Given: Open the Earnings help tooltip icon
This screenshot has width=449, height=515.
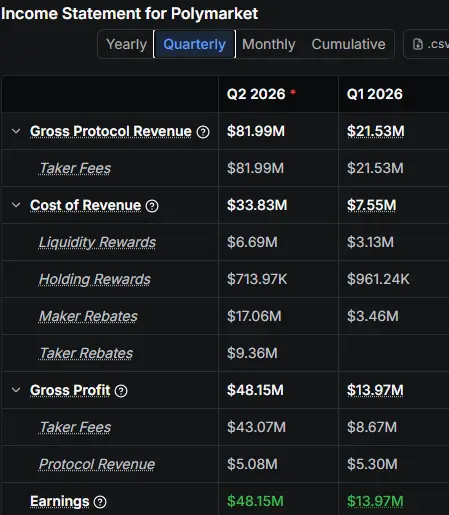Looking at the screenshot, I should point(100,502).
